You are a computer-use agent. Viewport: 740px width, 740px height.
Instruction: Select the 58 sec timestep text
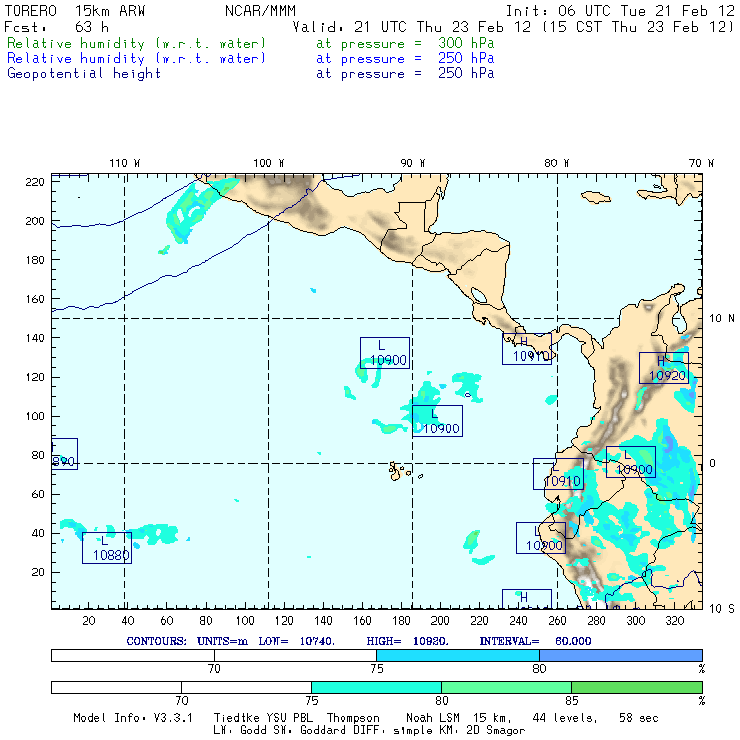(639, 718)
